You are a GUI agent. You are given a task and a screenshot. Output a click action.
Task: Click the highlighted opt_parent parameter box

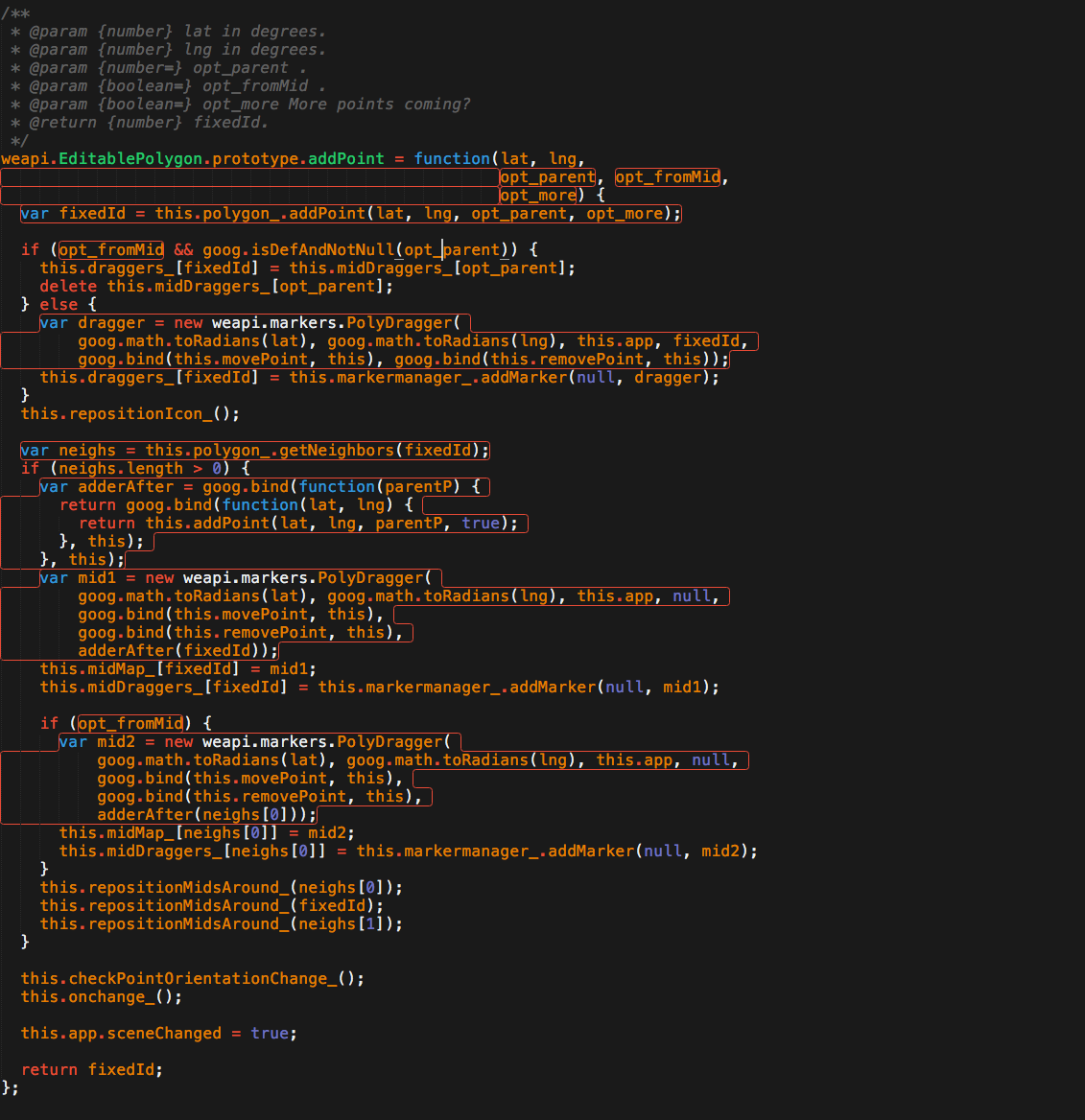[x=547, y=176]
